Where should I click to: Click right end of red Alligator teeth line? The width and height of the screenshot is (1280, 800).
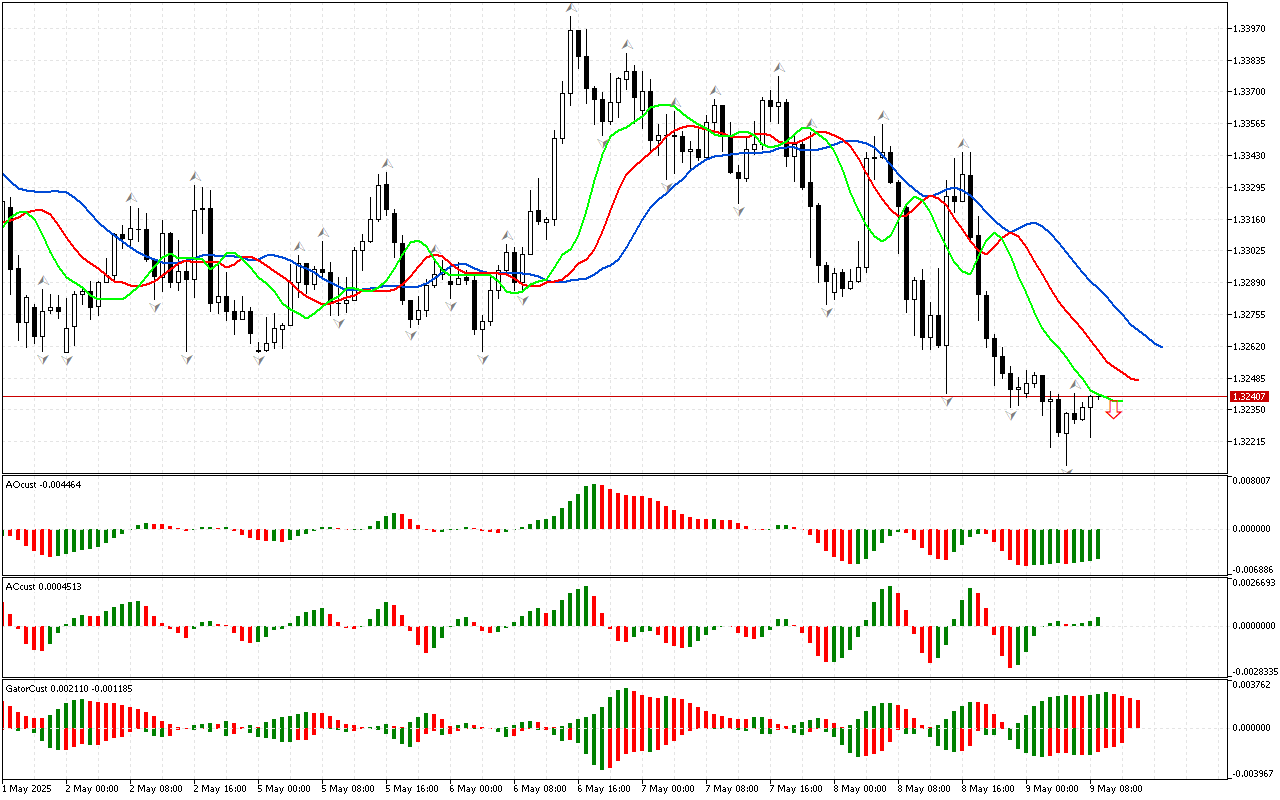(x=1138, y=380)
